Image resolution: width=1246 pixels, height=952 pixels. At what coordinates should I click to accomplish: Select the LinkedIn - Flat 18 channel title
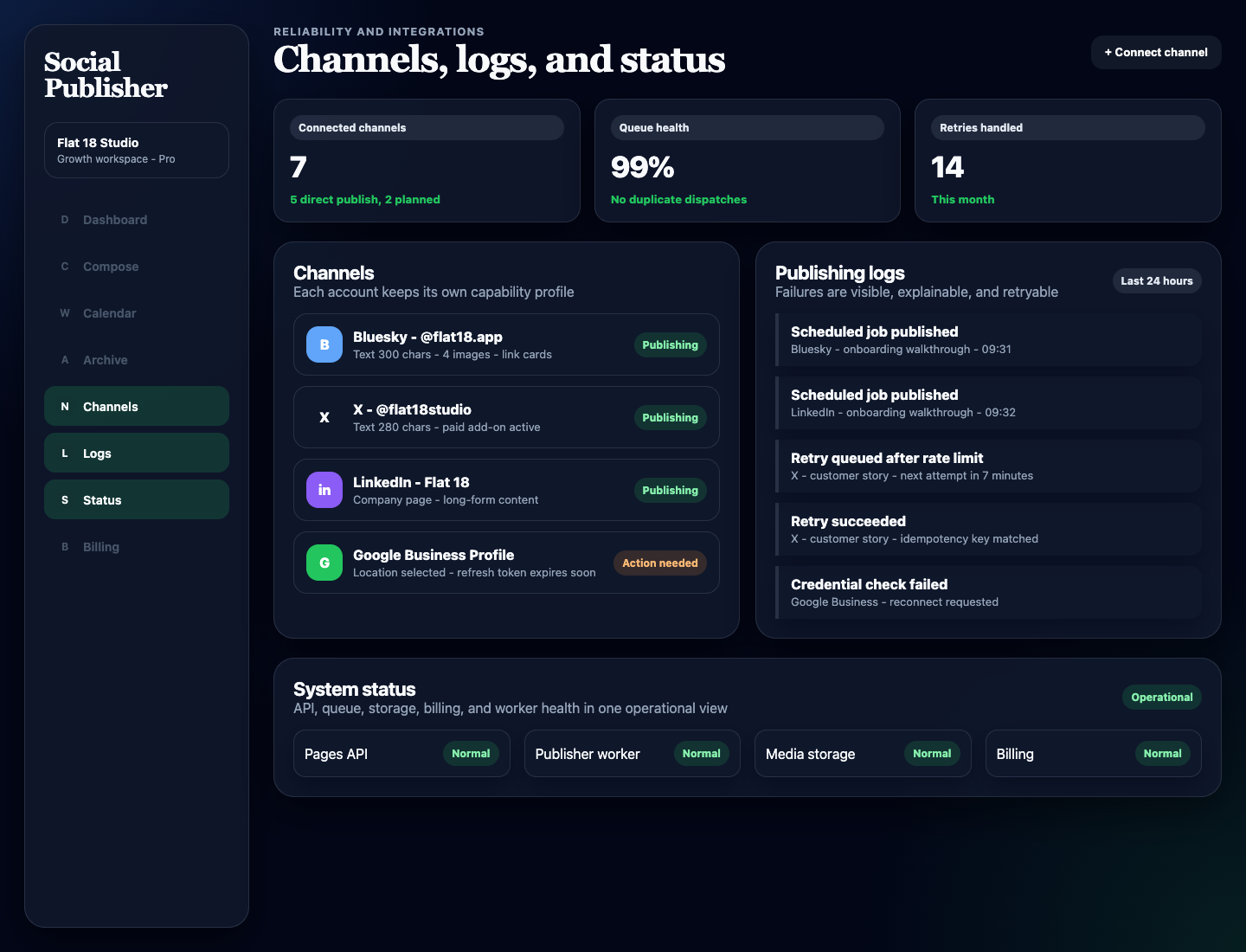[x=411, y=482]
